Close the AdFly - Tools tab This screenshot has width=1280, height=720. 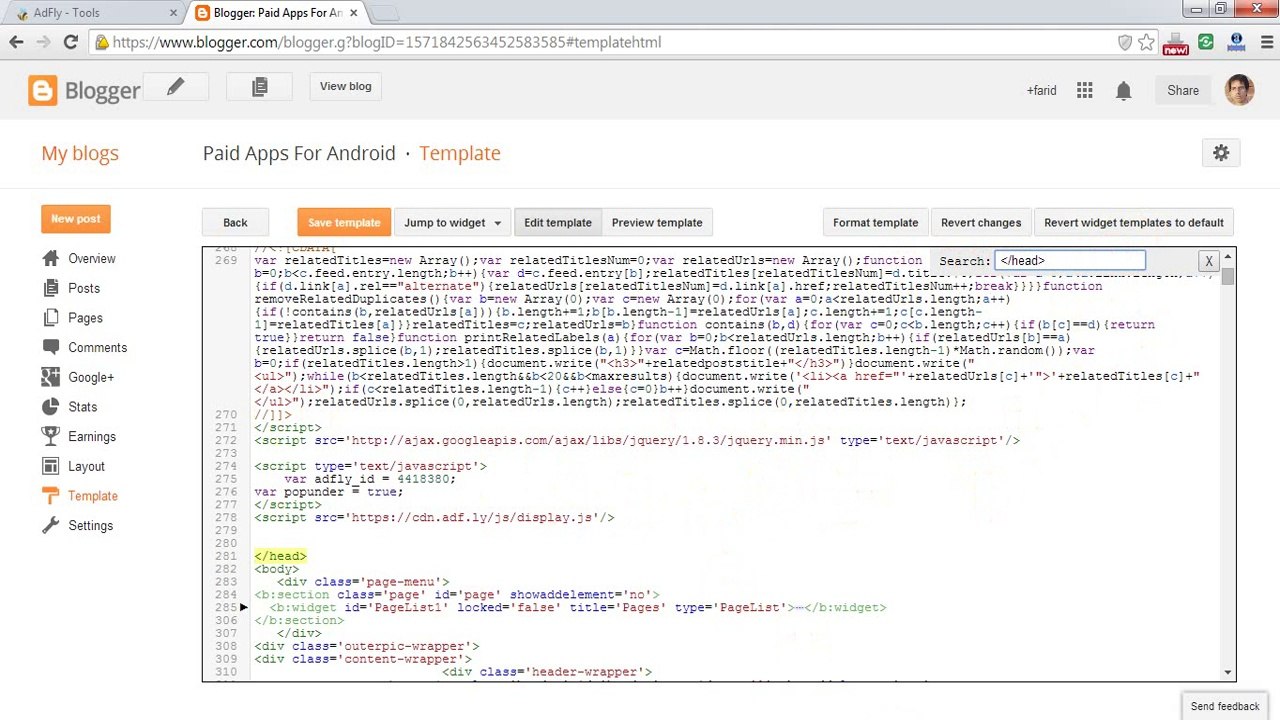tap(173, 13)
